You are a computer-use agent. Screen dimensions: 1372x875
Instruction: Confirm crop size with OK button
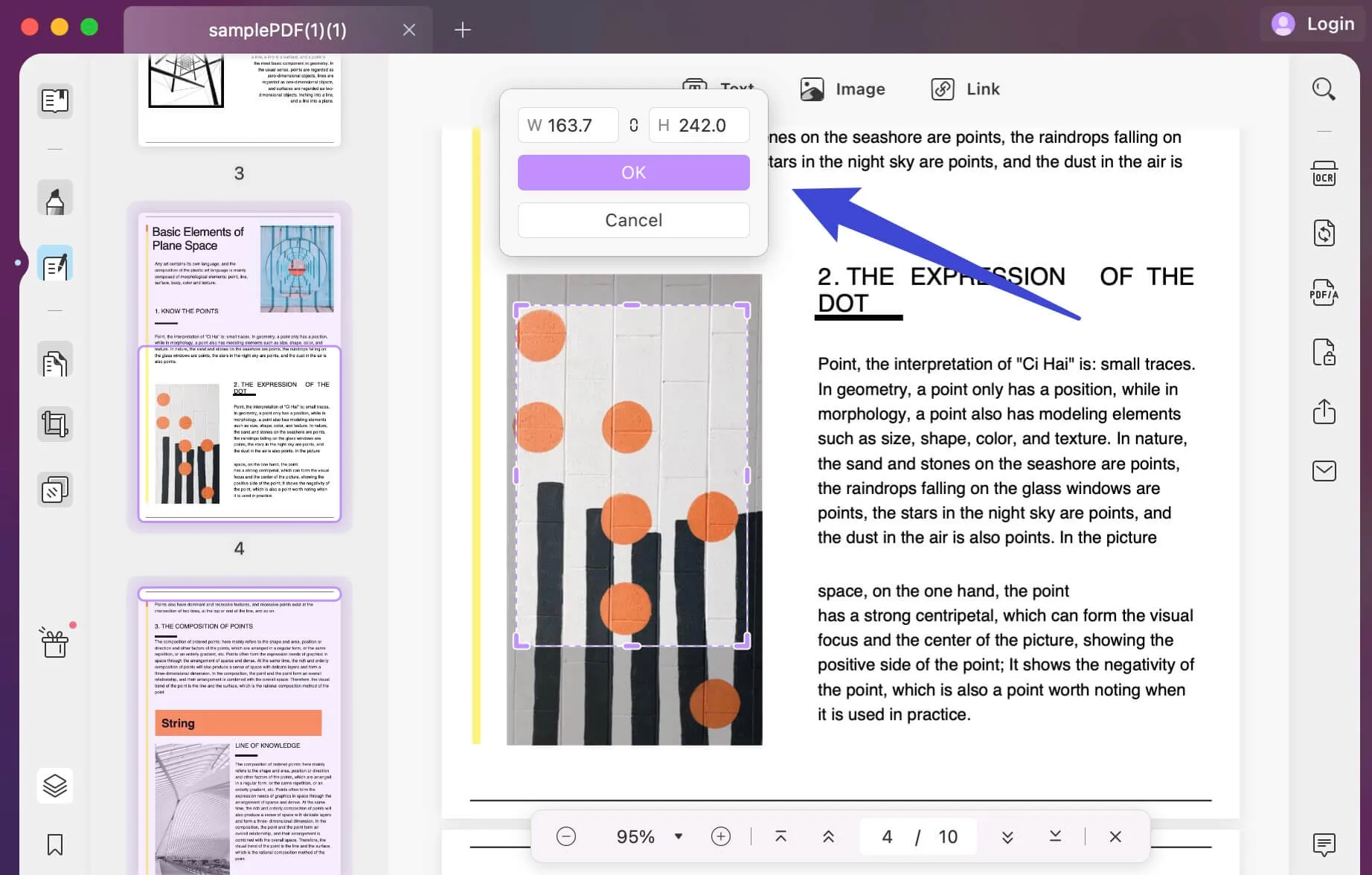point(633,173)
